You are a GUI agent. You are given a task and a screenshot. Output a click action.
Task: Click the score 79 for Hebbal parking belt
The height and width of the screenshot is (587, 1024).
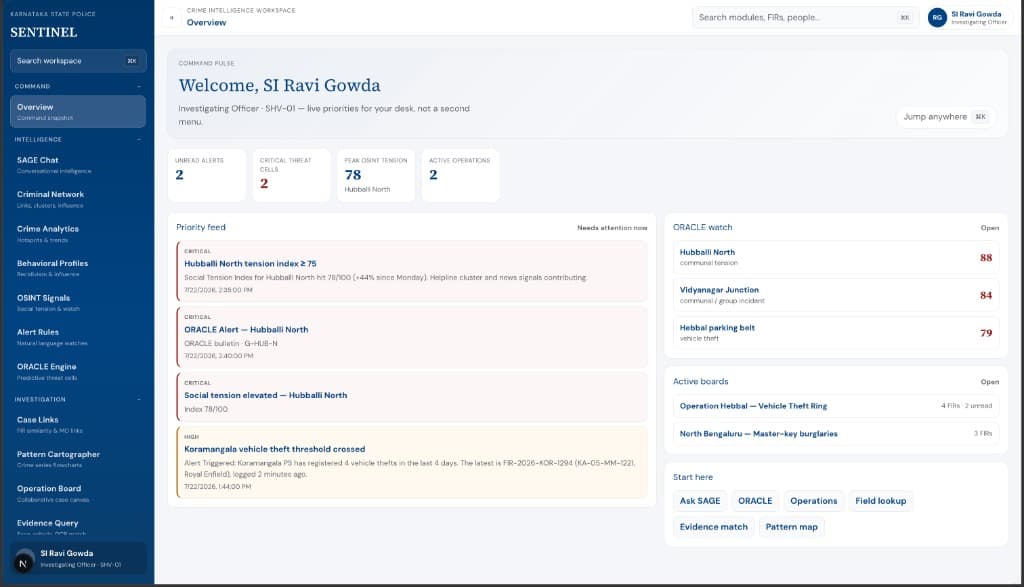tap(985, 333)
